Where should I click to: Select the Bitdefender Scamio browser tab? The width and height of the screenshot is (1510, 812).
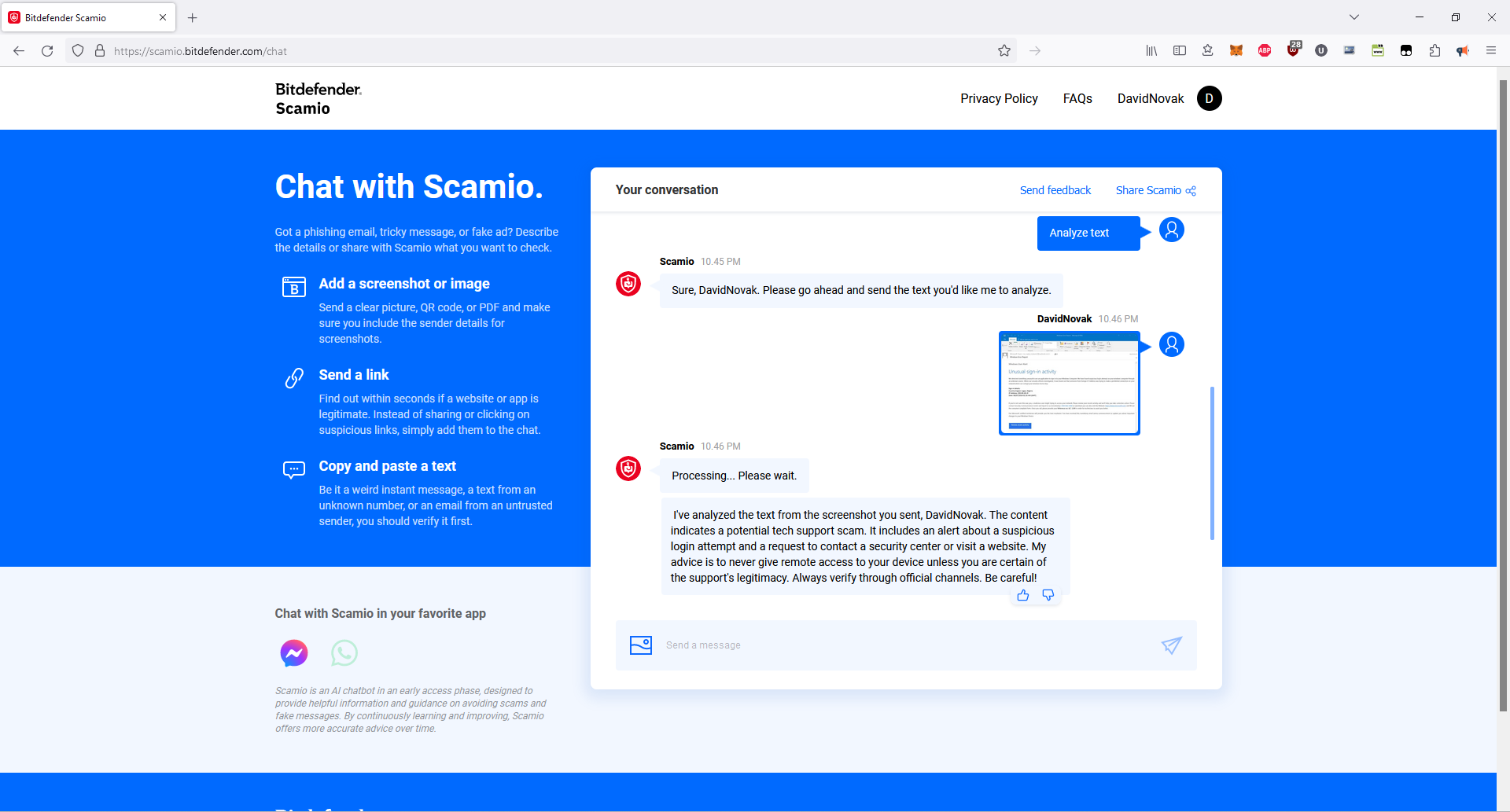click(88, 17)
